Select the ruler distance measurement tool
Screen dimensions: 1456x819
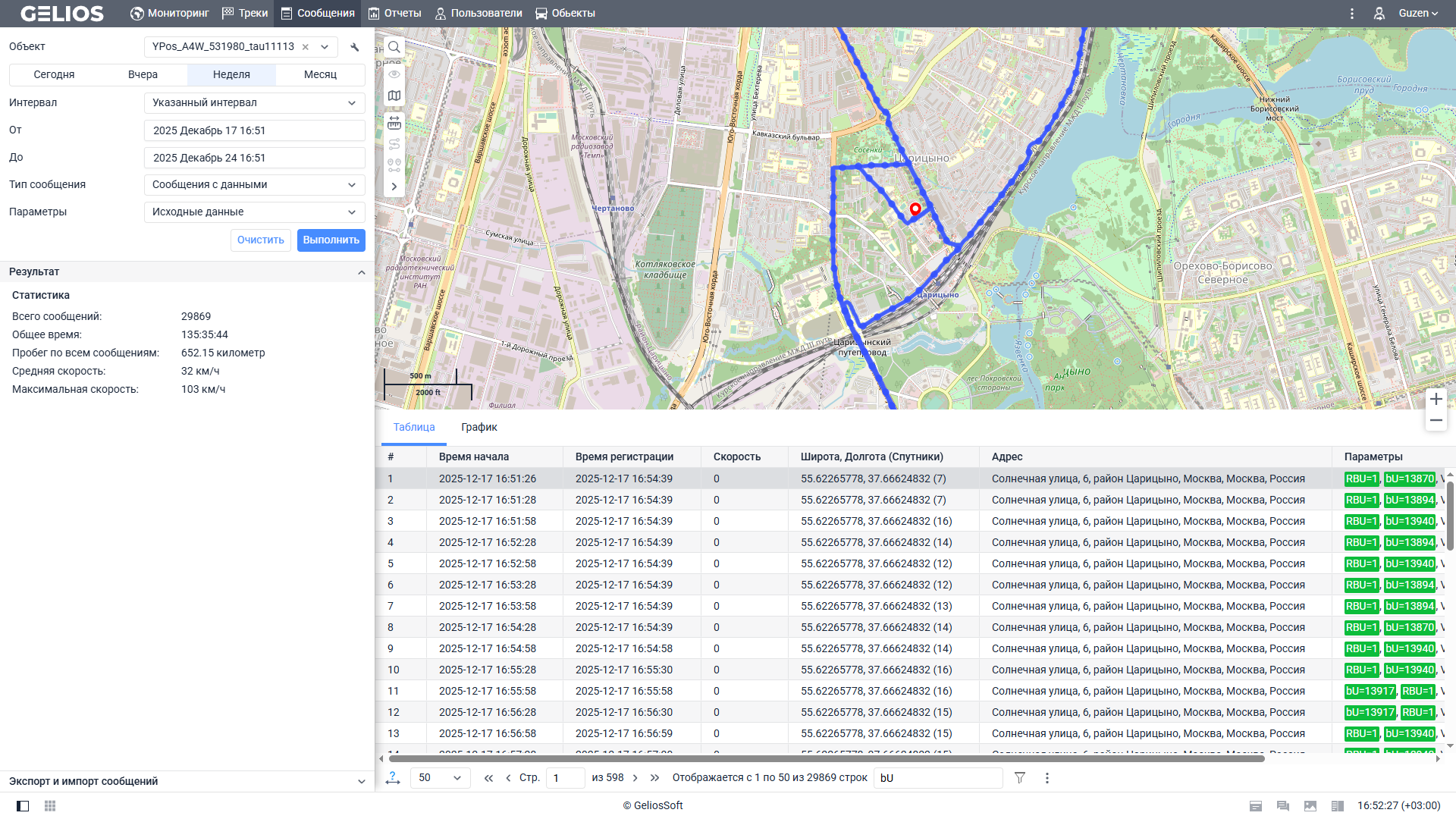tap(394, 122)
